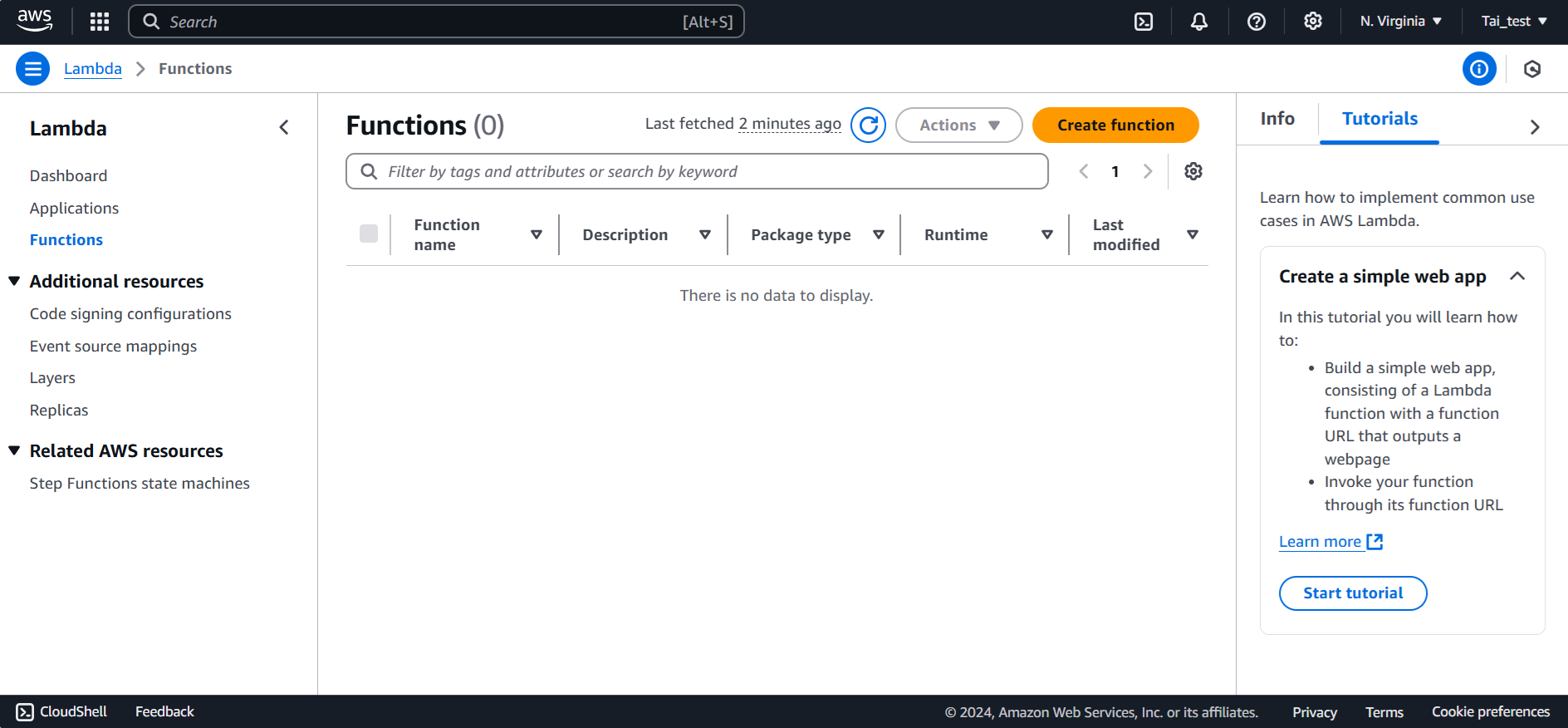Click the Start tutorial button
Screen dimensions: 1568x728
[1353, 593]
